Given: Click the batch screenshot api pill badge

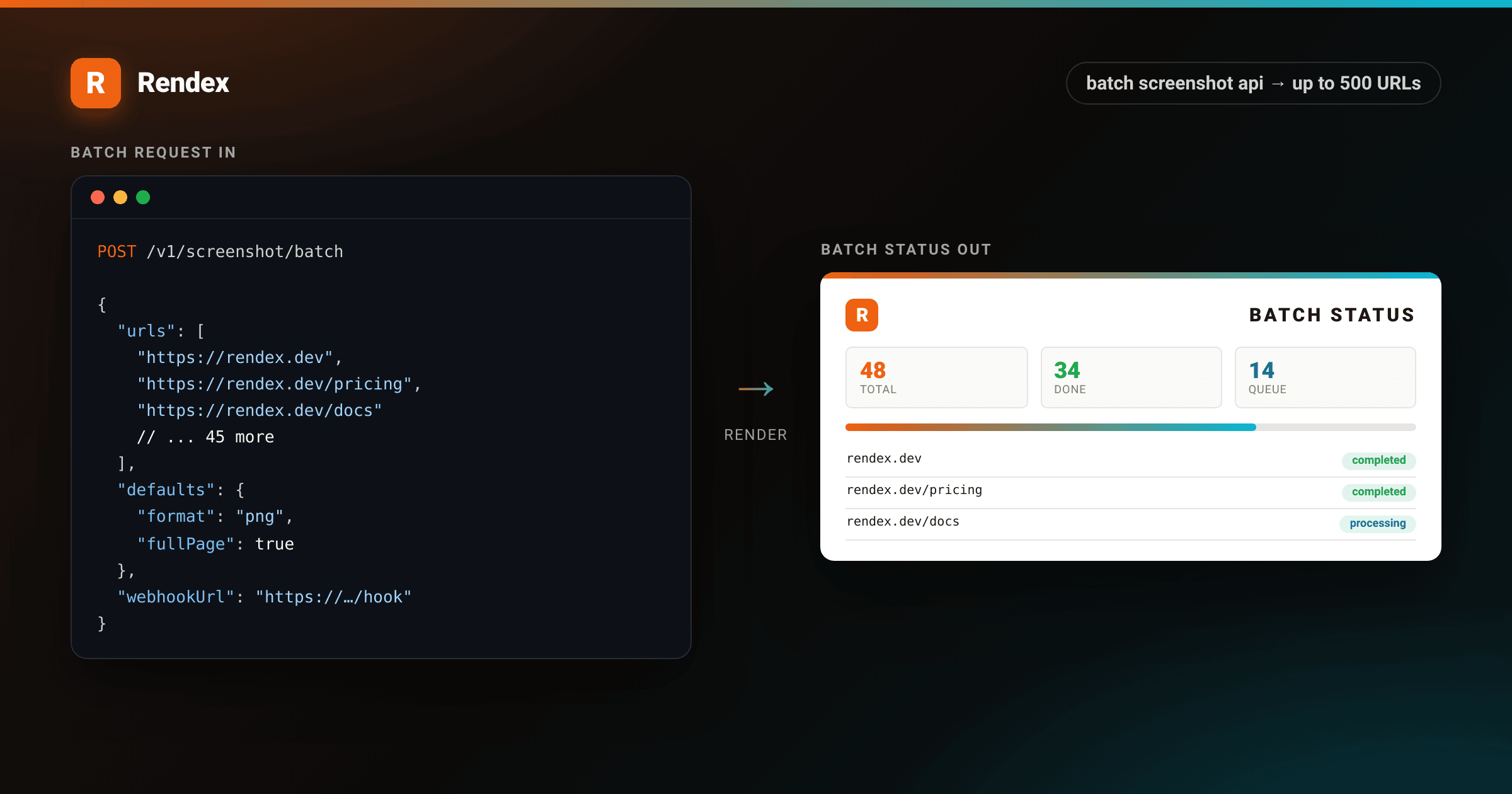Looking at the screenshot, I should (1253, 83).
